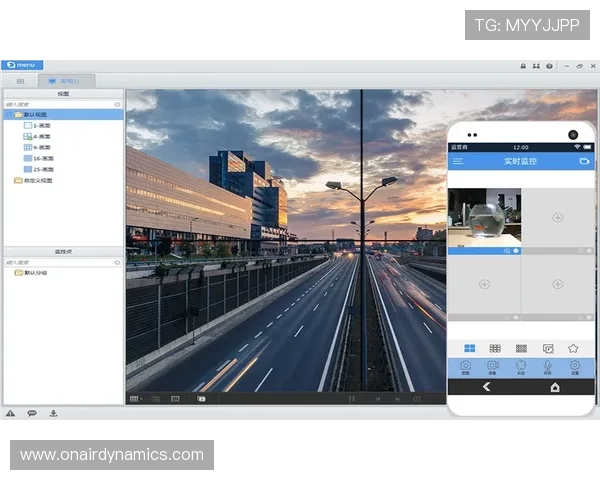
Task: Expand the 默认视图 folder
Action: [x=30, y=115]
